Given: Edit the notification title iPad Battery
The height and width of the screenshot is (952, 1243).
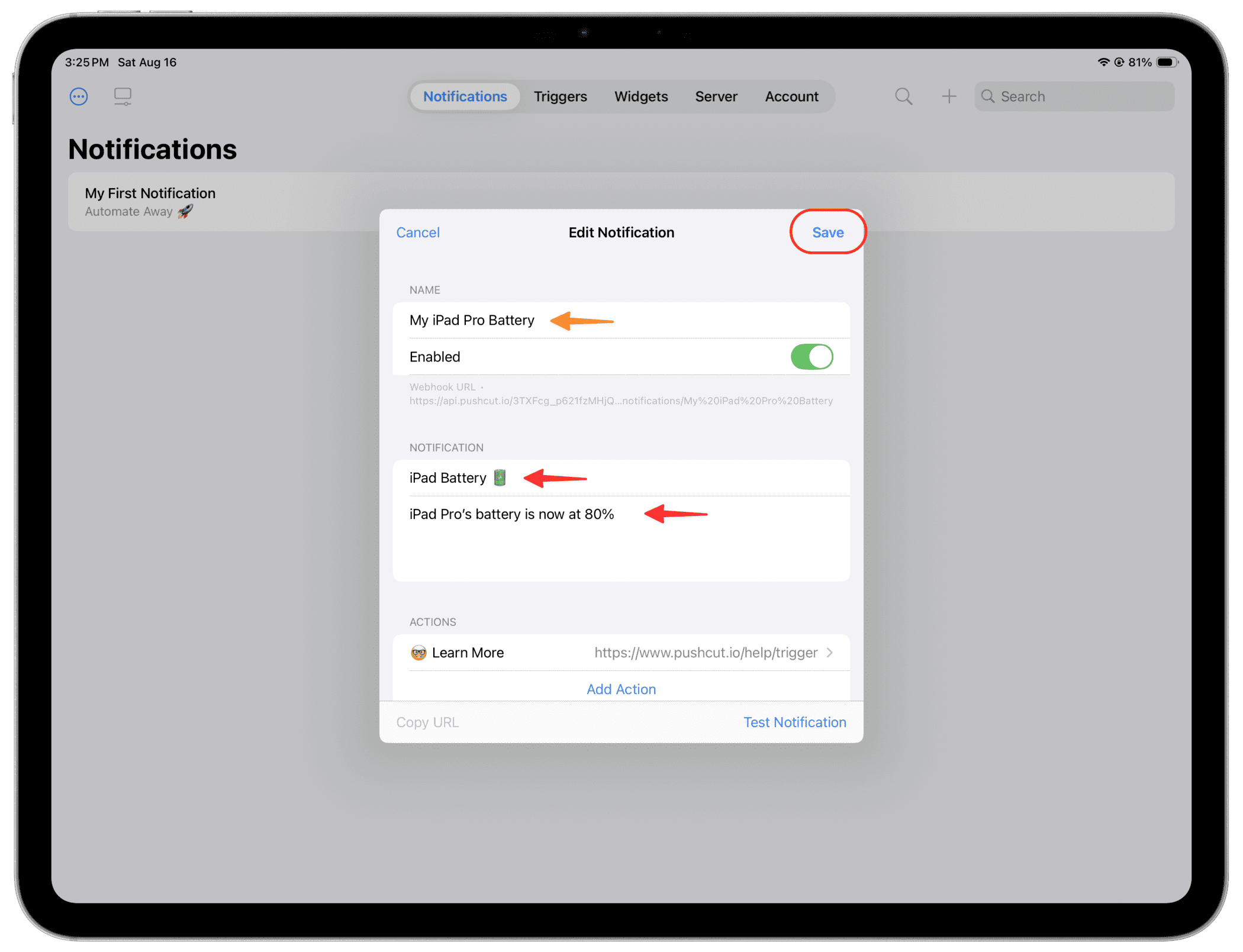Looking at the screenshot, I should pyautogui.click(x=621, y=477).
